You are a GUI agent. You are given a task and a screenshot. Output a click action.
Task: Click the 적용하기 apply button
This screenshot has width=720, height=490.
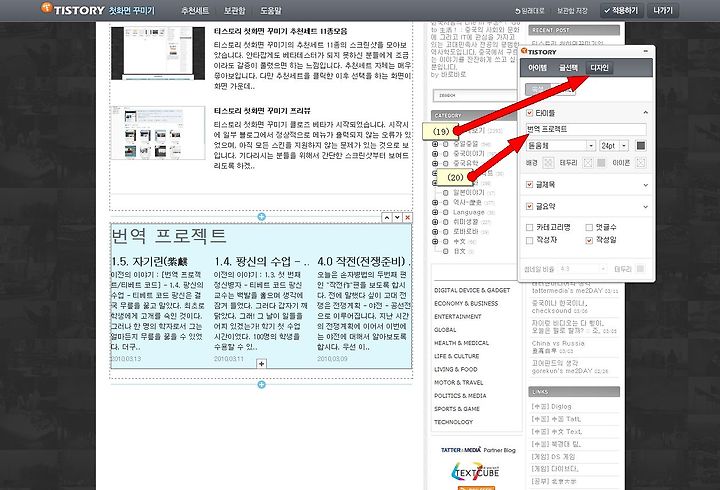click(621, 10)
